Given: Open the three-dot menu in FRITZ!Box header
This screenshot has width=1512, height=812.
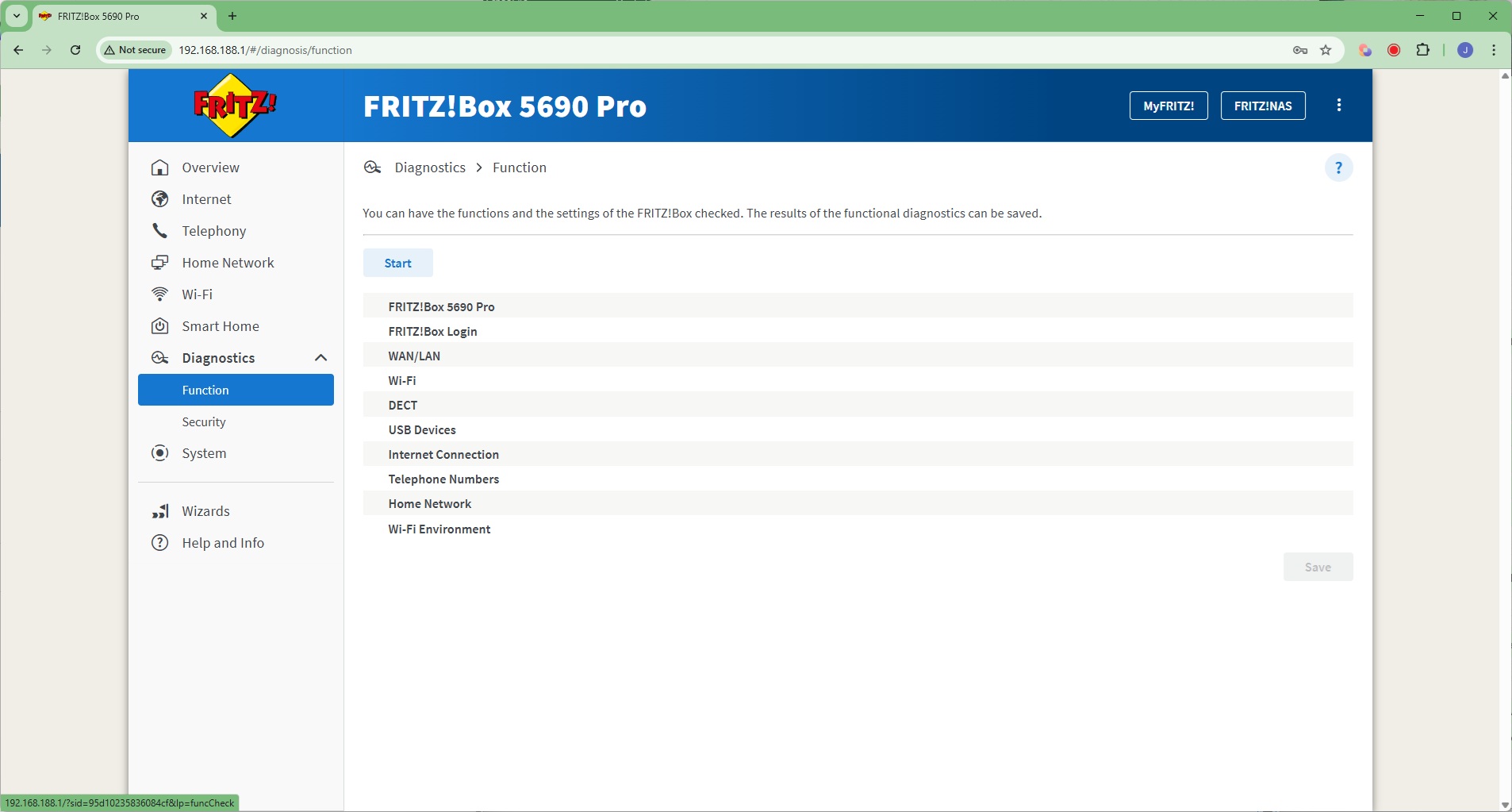Looking at the screenshot, I should [x=1339, y=106].
